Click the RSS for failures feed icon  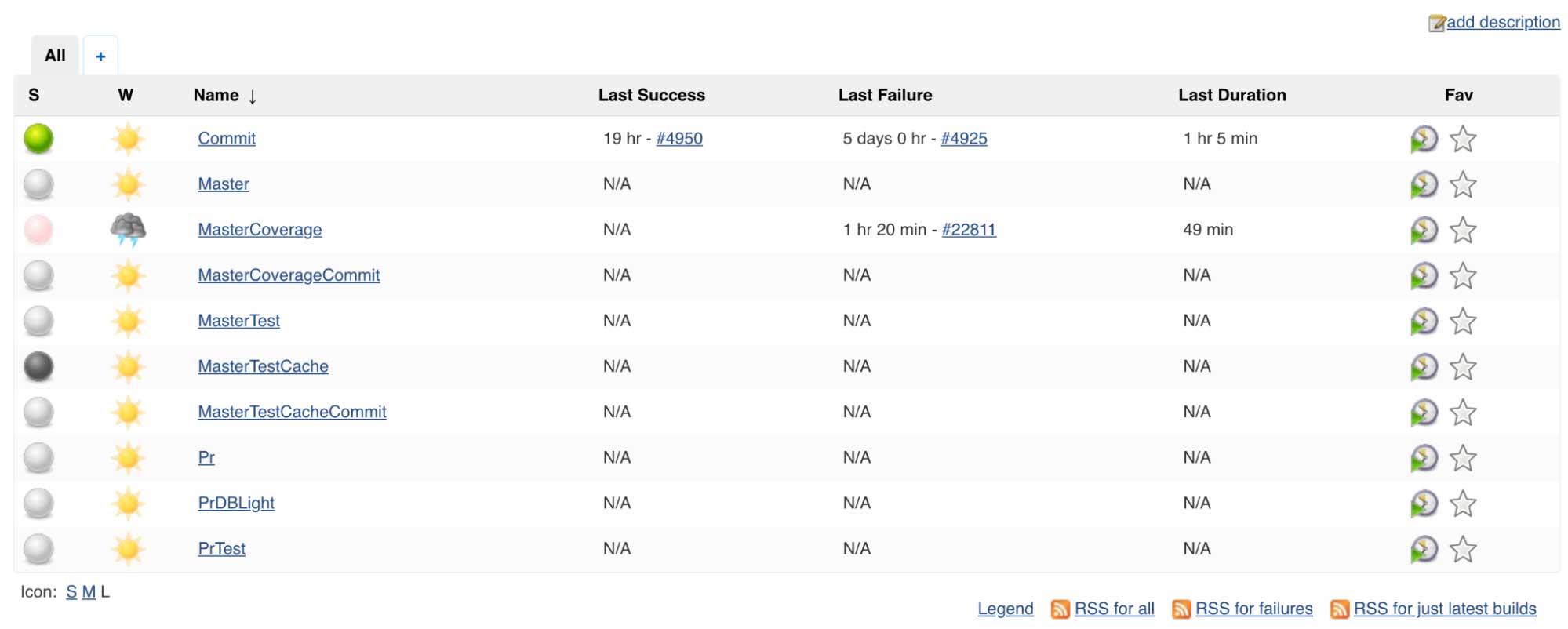point(1181,609)
